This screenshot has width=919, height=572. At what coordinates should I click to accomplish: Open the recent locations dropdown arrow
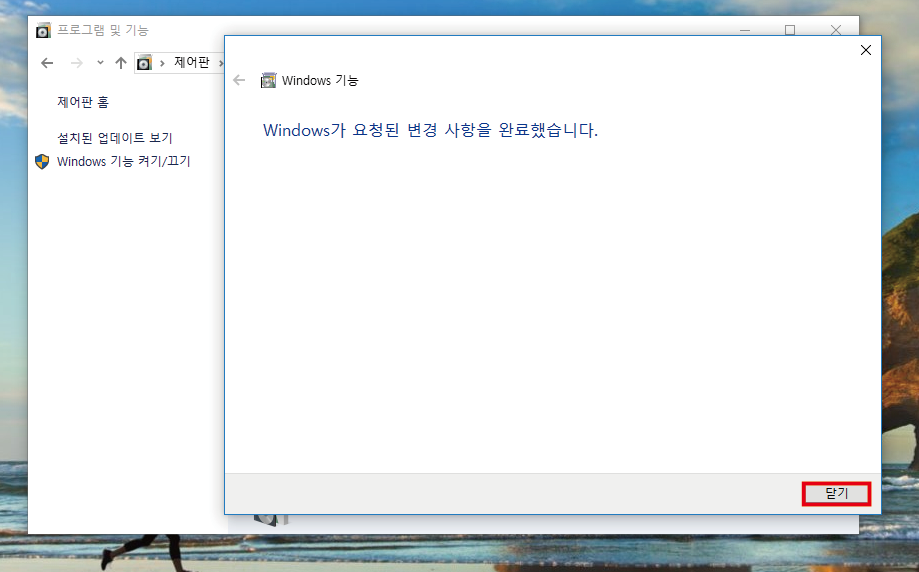[100, 62]
